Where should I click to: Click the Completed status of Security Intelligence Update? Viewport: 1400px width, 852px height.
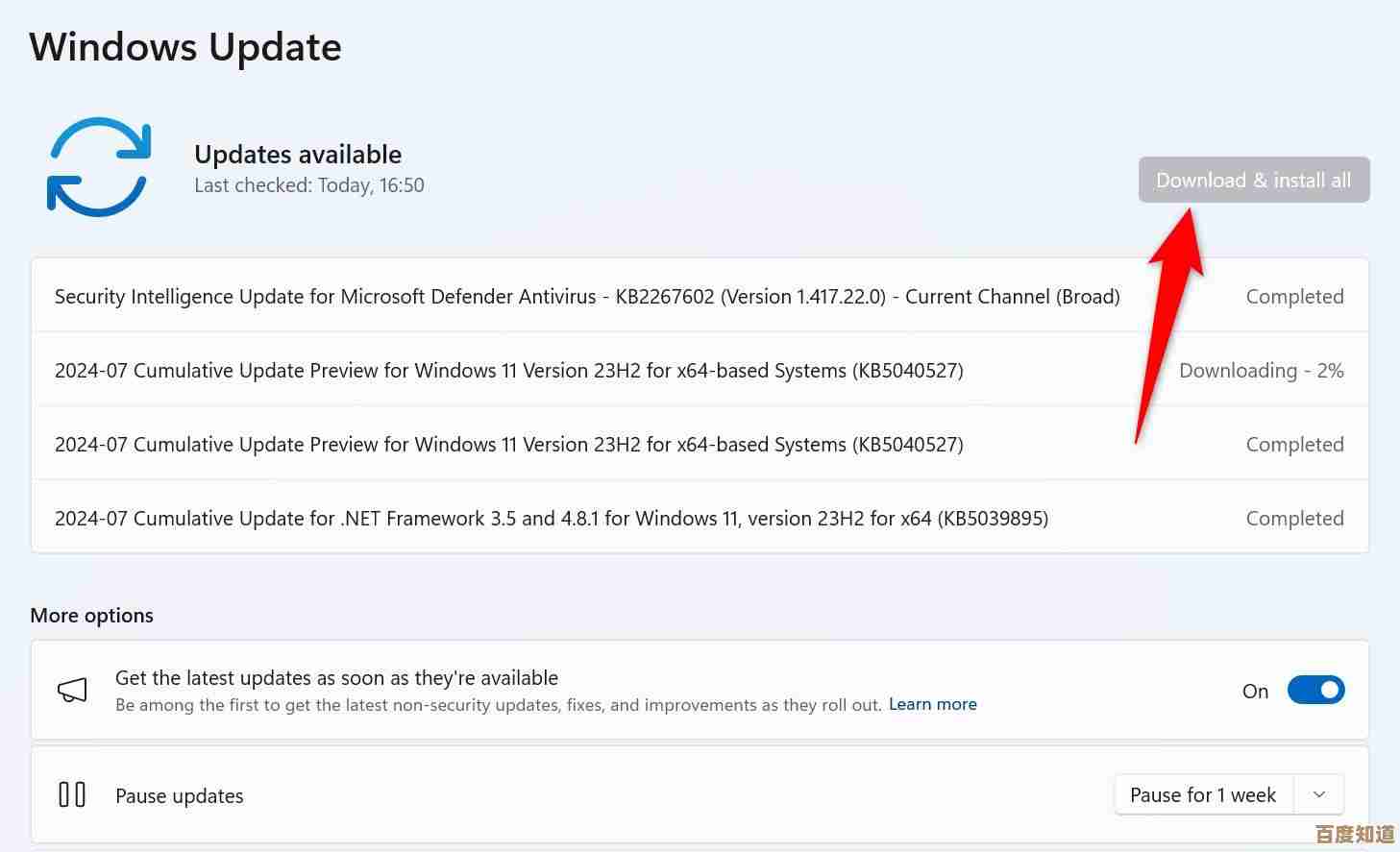(x=1295, y=296)
